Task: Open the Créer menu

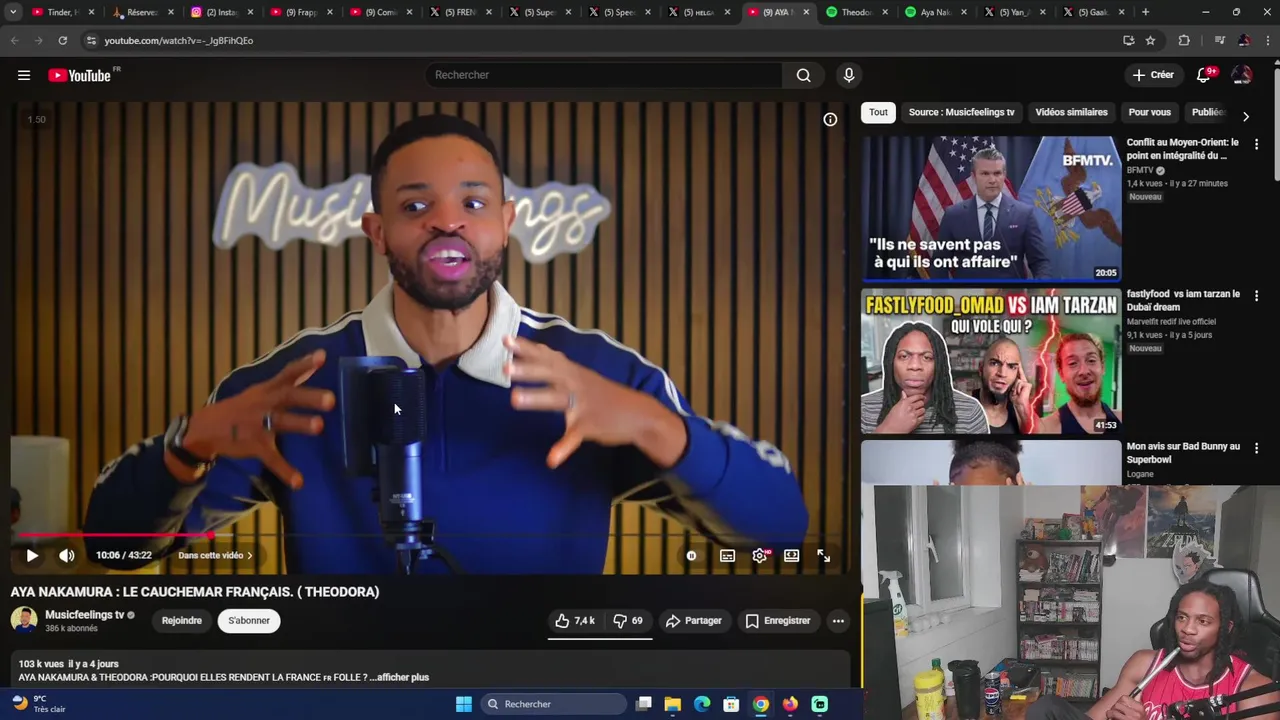Action: [1153, 75]
